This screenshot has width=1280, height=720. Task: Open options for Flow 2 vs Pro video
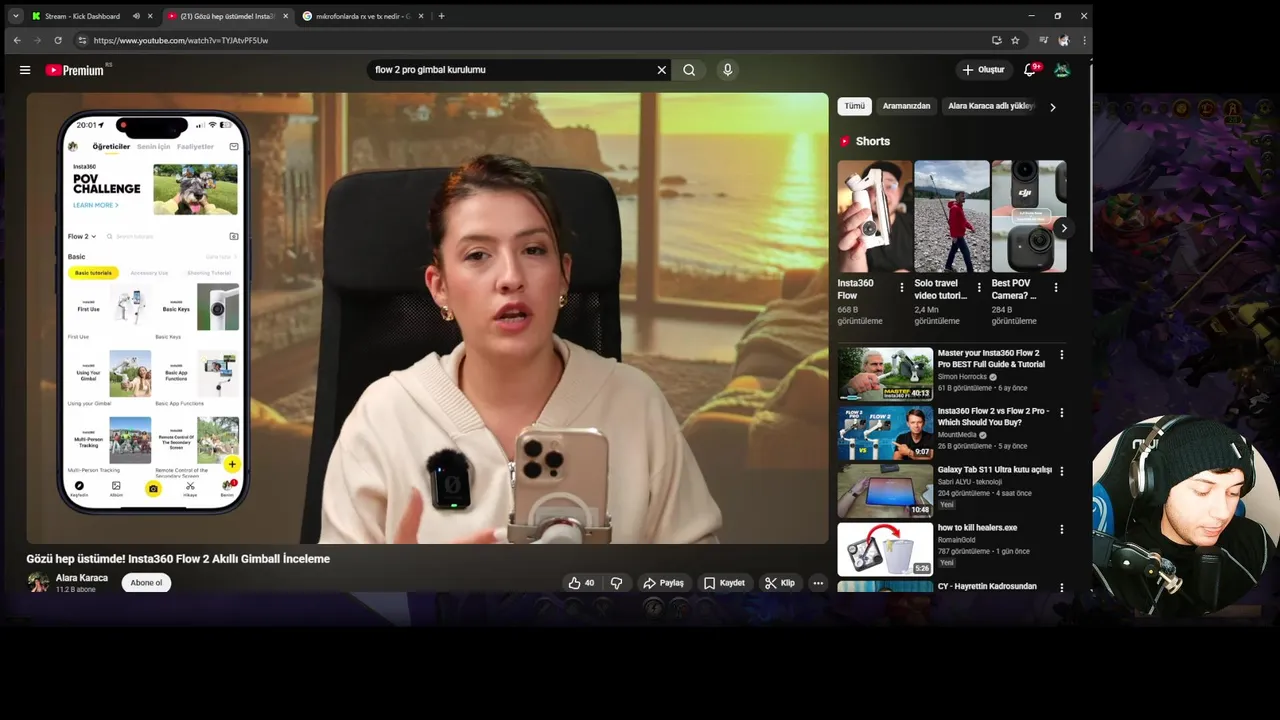tap(1062, 413)
